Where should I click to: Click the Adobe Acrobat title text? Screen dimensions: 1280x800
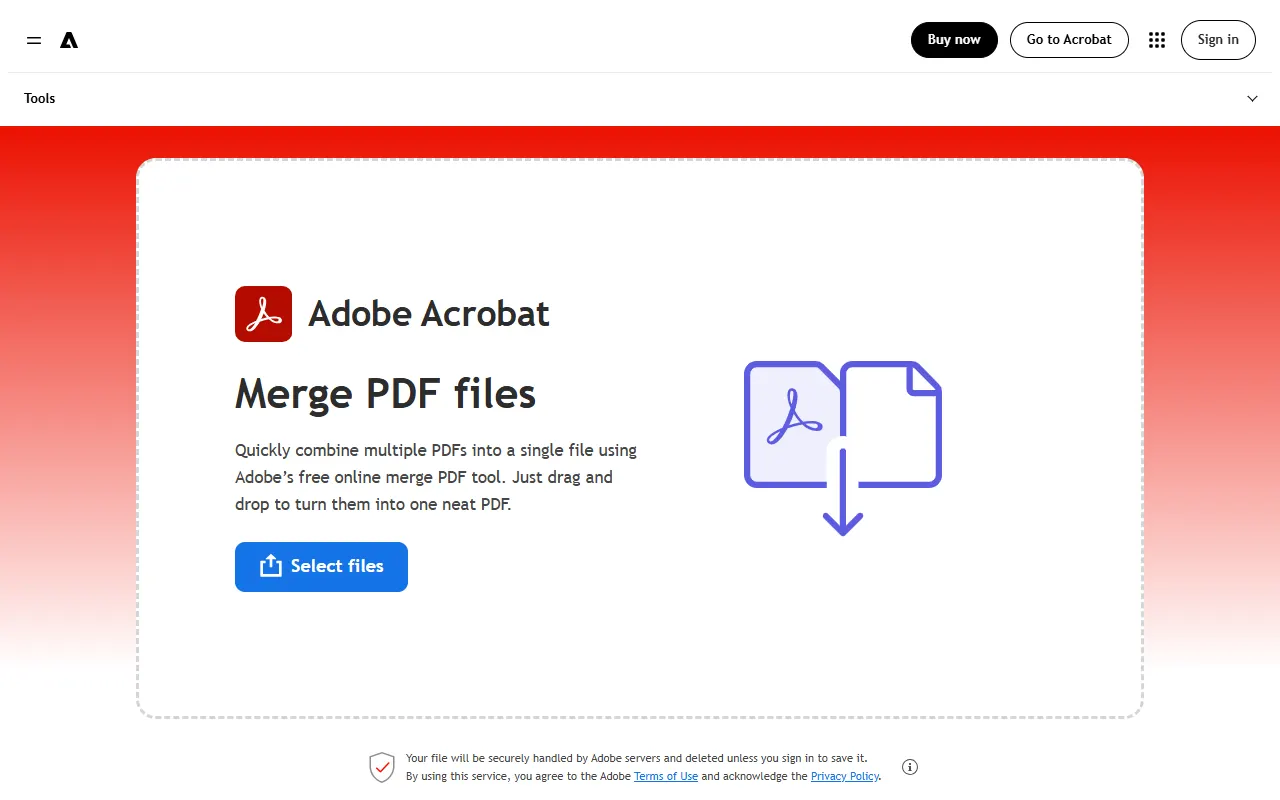coord(429,314)
